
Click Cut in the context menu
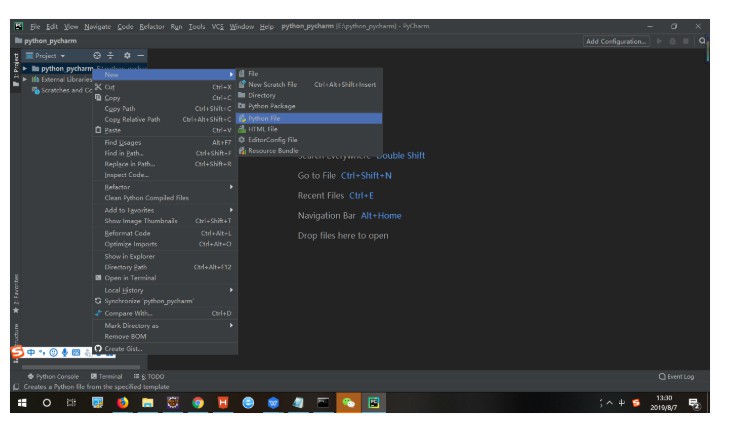tap(165, 87)
